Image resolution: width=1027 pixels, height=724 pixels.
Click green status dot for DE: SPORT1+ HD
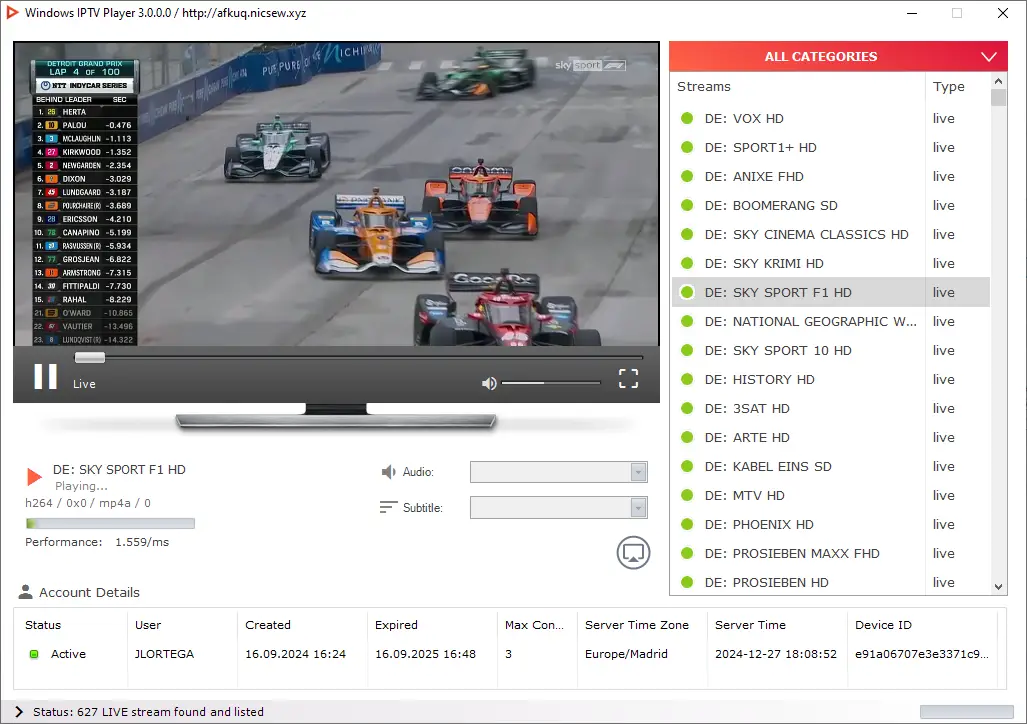pyautogui.click(x=687, y=147)
